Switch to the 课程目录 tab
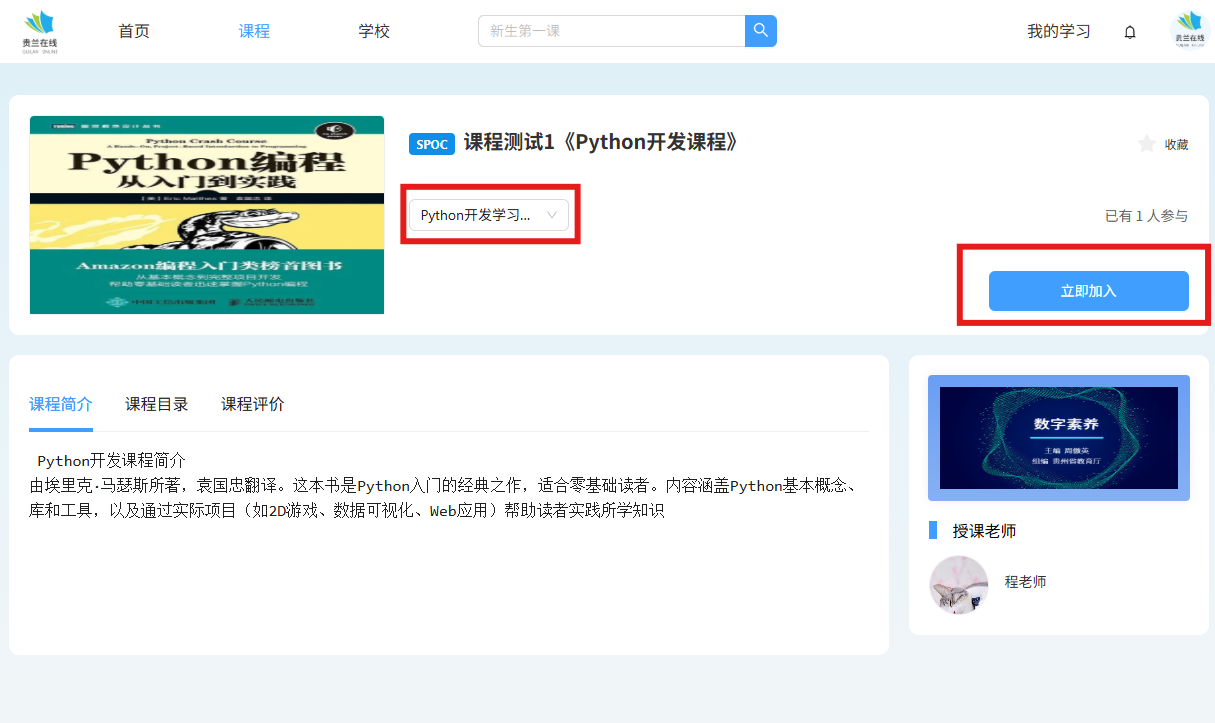Viewport: 1215px width, 723px height. (x=157, y=404)
